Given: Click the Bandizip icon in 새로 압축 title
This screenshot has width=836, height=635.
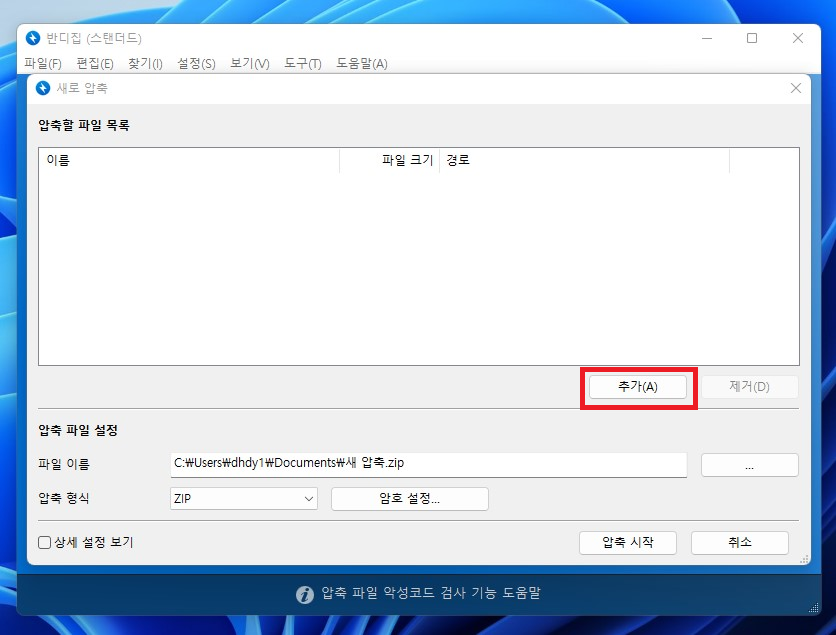Looking at the screenshot, I should pyautogui.click(x=43, y=88).
